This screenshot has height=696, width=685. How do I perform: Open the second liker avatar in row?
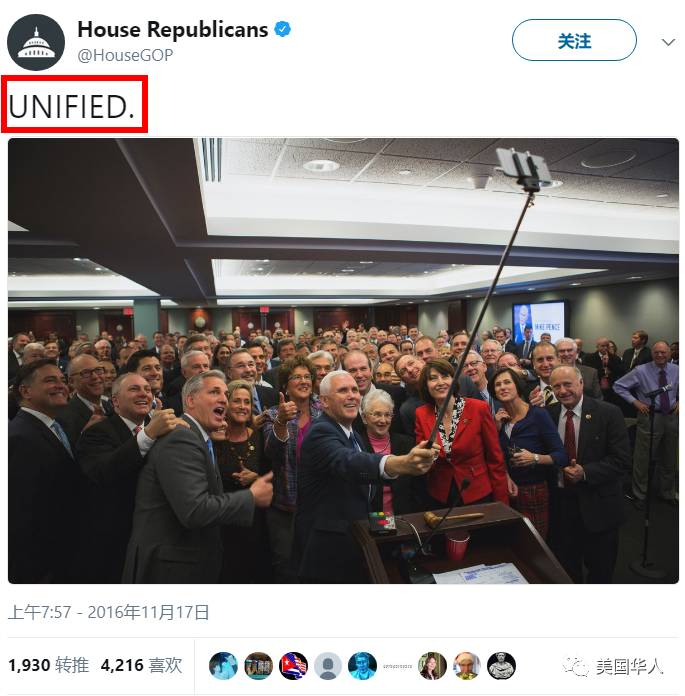coord(258,665)
